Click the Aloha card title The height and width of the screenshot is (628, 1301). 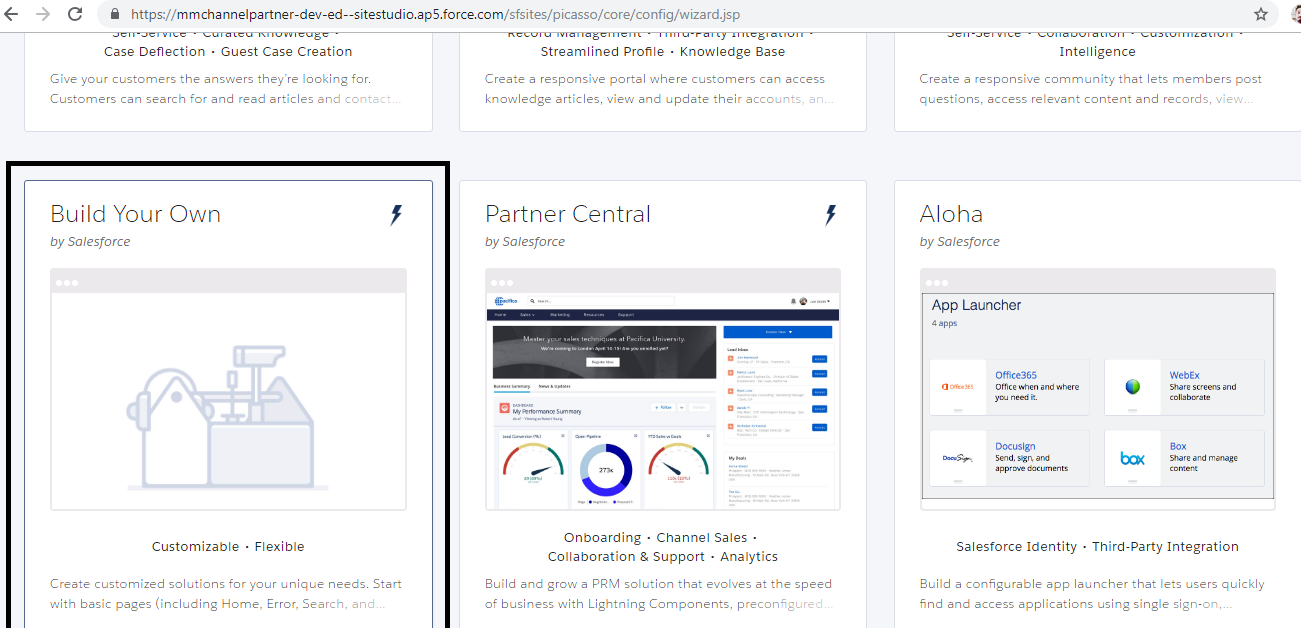coord(951,214)
